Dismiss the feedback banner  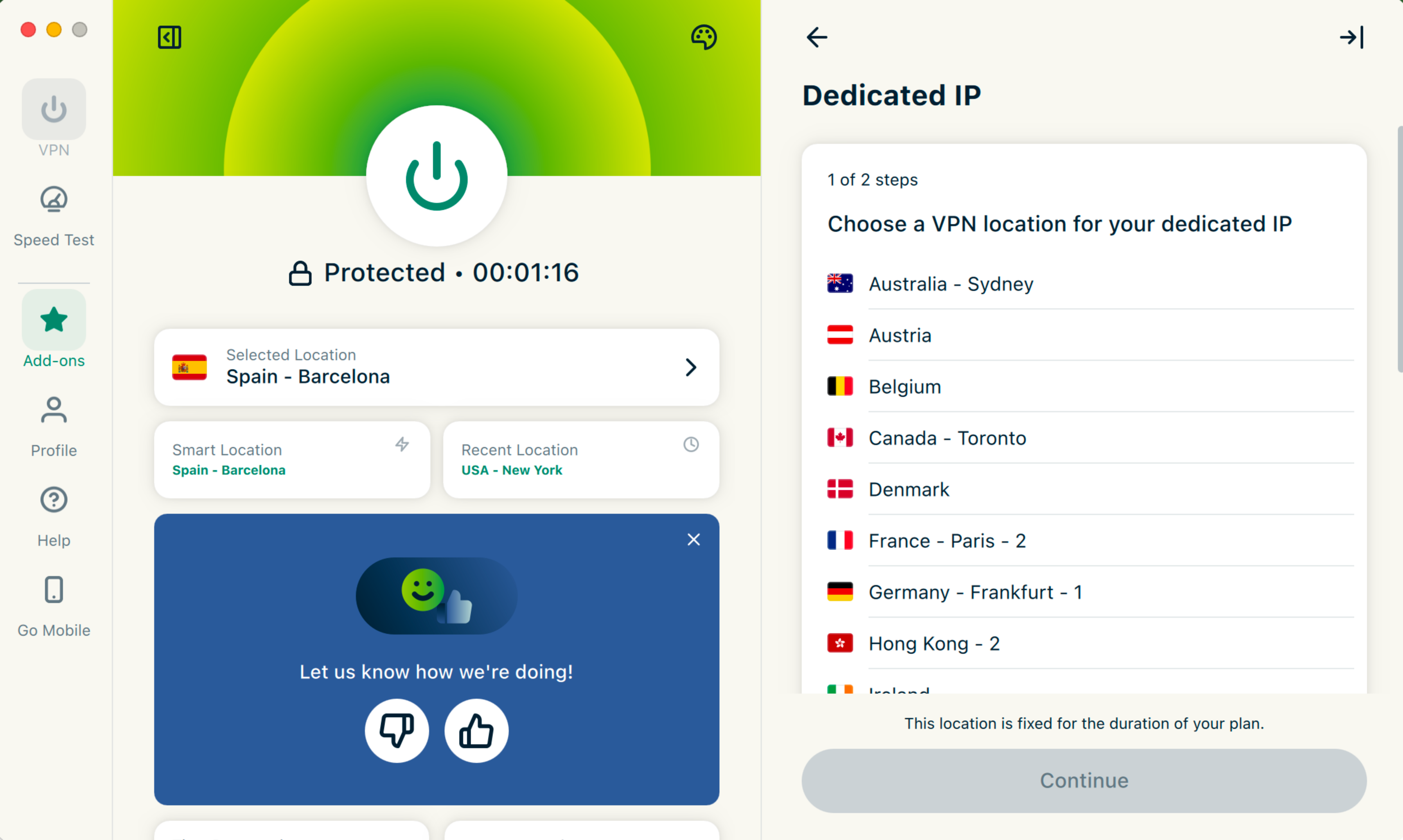pos(693,539)
